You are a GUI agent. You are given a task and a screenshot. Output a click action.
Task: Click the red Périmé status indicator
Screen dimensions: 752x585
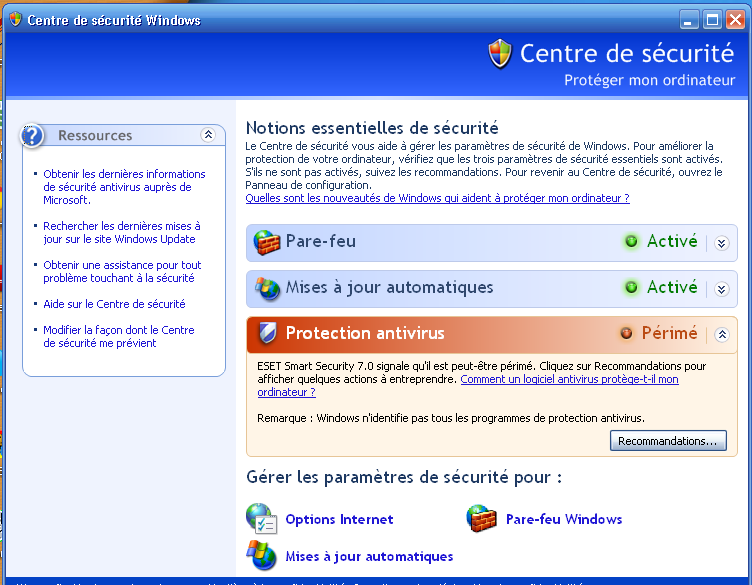click(626, 333)
